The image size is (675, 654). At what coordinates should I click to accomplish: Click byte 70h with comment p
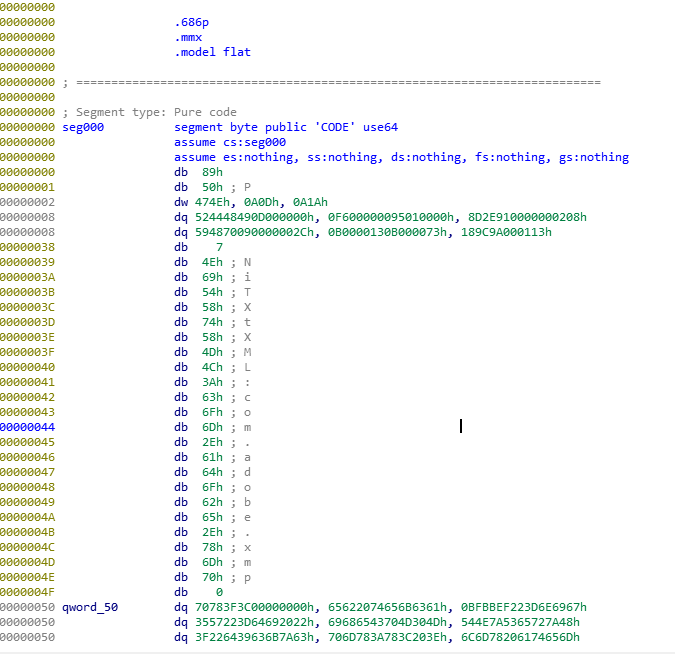tap(212, 577)
